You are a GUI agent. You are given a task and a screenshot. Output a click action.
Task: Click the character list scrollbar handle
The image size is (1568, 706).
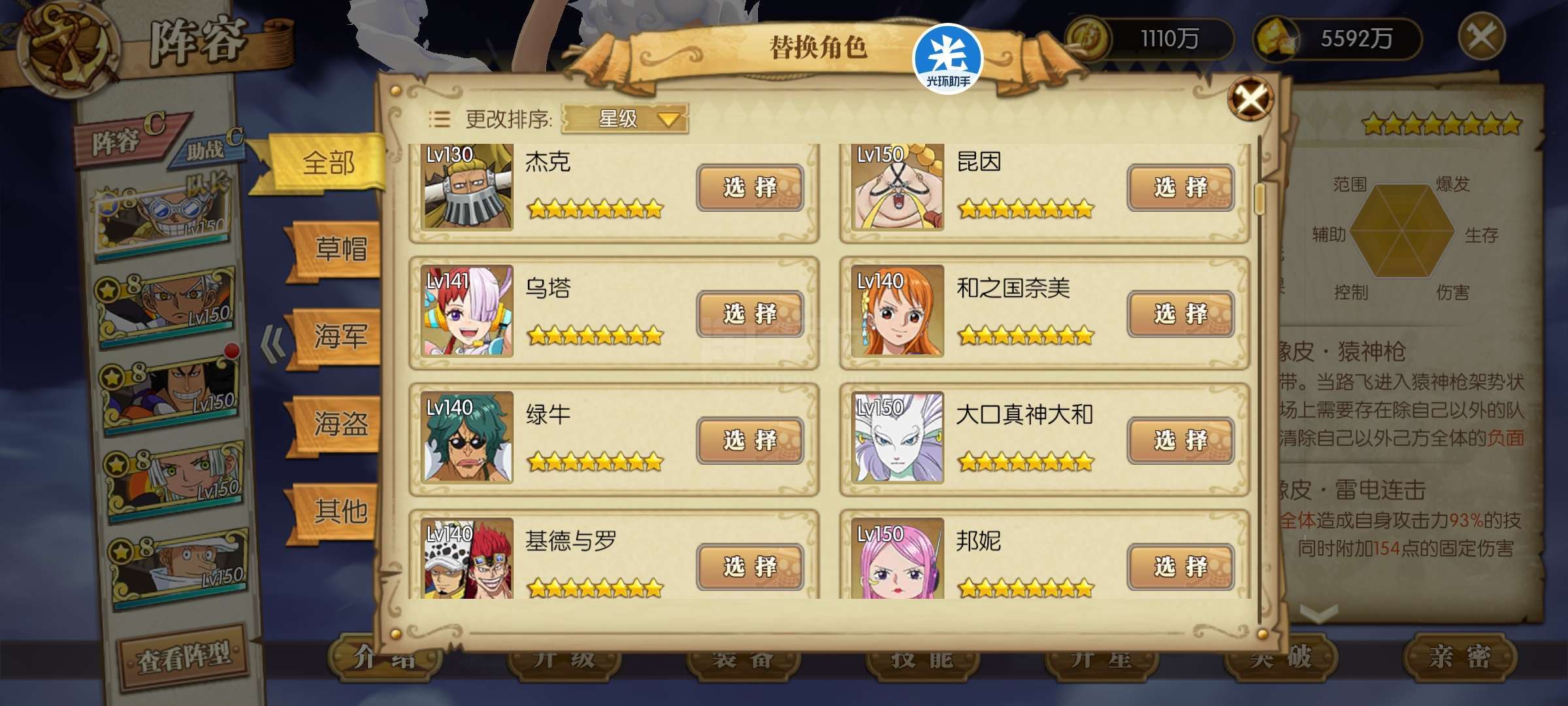[1260, 198]
